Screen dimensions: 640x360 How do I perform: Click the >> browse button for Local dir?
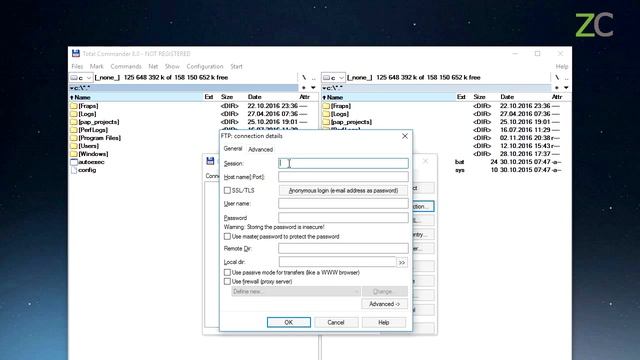pyautogui.click(x=402, y=262)
